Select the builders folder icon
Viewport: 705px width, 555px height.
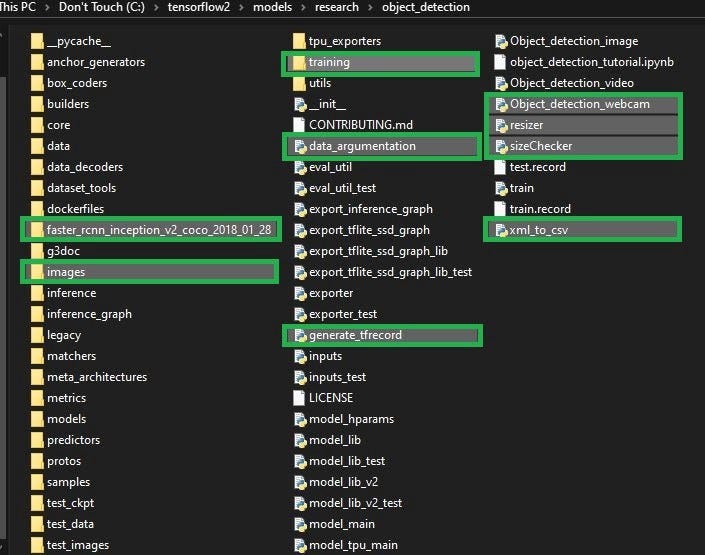37,104
